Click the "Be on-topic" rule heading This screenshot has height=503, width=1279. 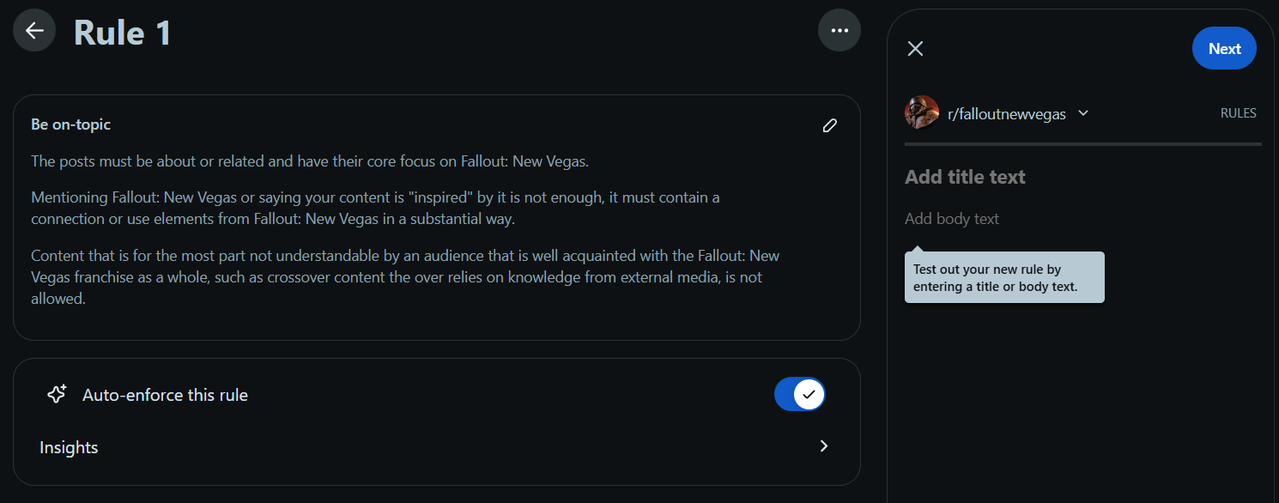tap(71, 125)
